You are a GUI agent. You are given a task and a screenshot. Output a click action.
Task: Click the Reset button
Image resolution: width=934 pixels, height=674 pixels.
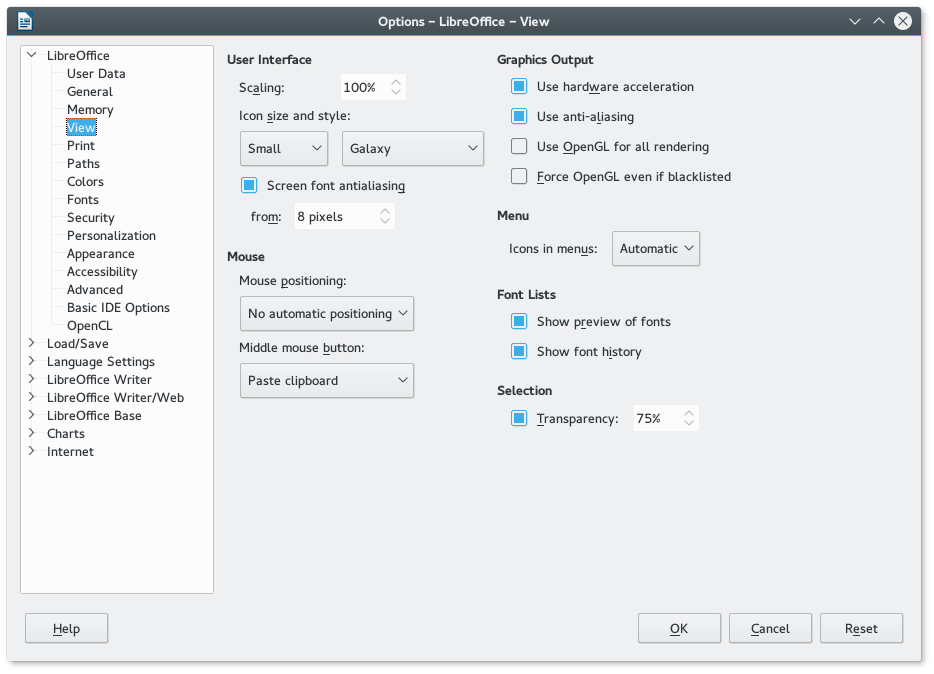pos(861,628)
